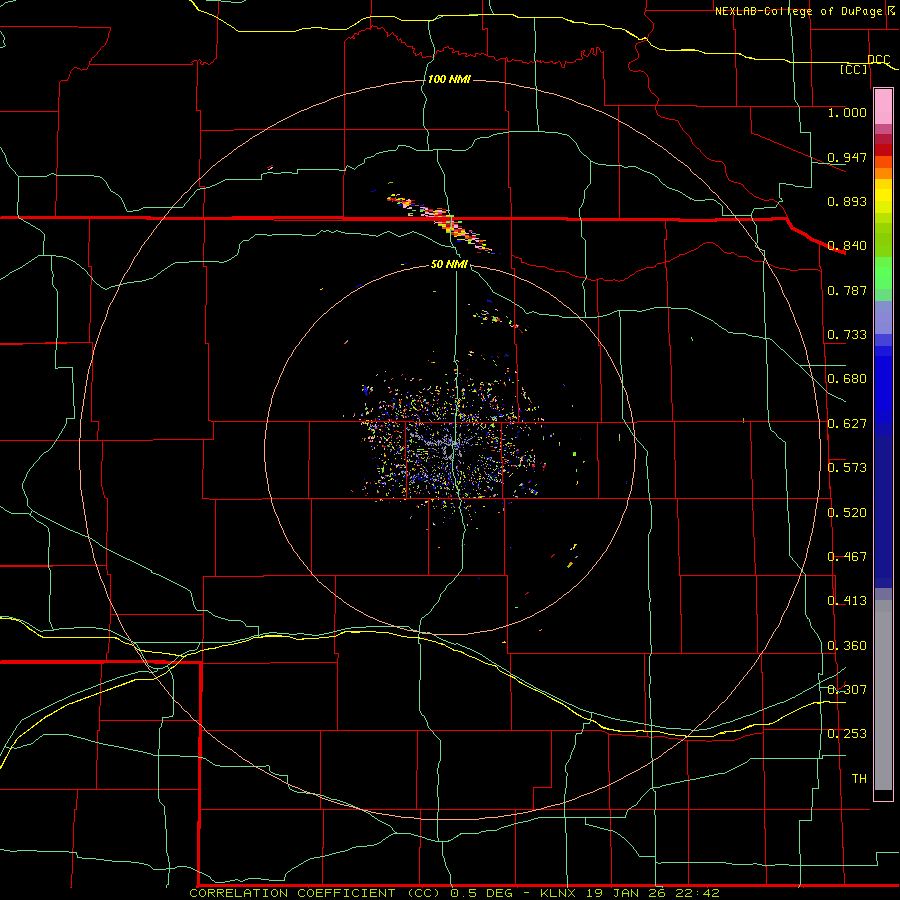Click the 0.947 legend value
The image size is (900, 900).
pyautogui.click(x=847, y=157)
